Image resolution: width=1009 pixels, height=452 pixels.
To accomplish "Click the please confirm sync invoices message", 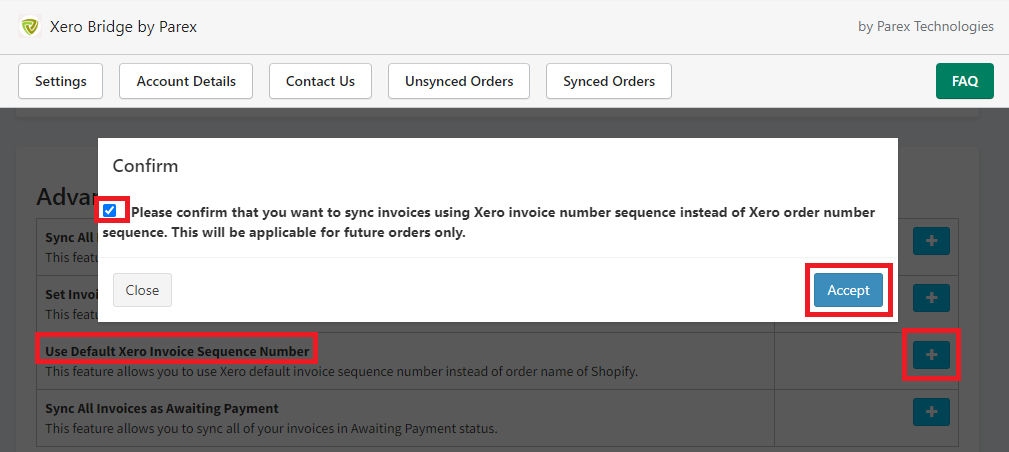I will tap(489, 222).
